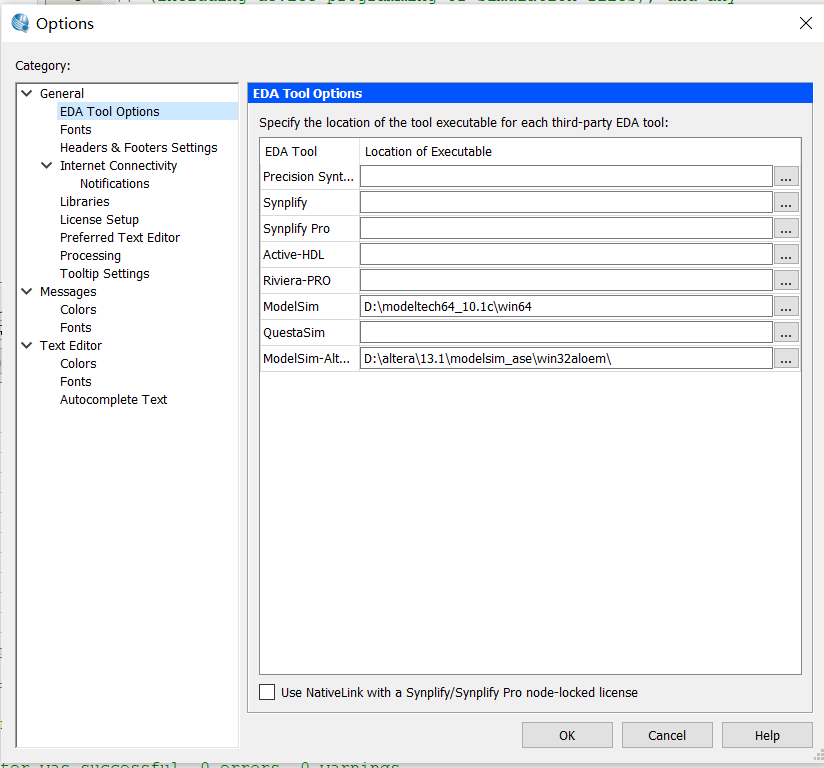Viewport: 824px width, 768px height.
Task: Click the Quartus globe icon in title bar
Action: pyautogui.click(x=20, y=23)
